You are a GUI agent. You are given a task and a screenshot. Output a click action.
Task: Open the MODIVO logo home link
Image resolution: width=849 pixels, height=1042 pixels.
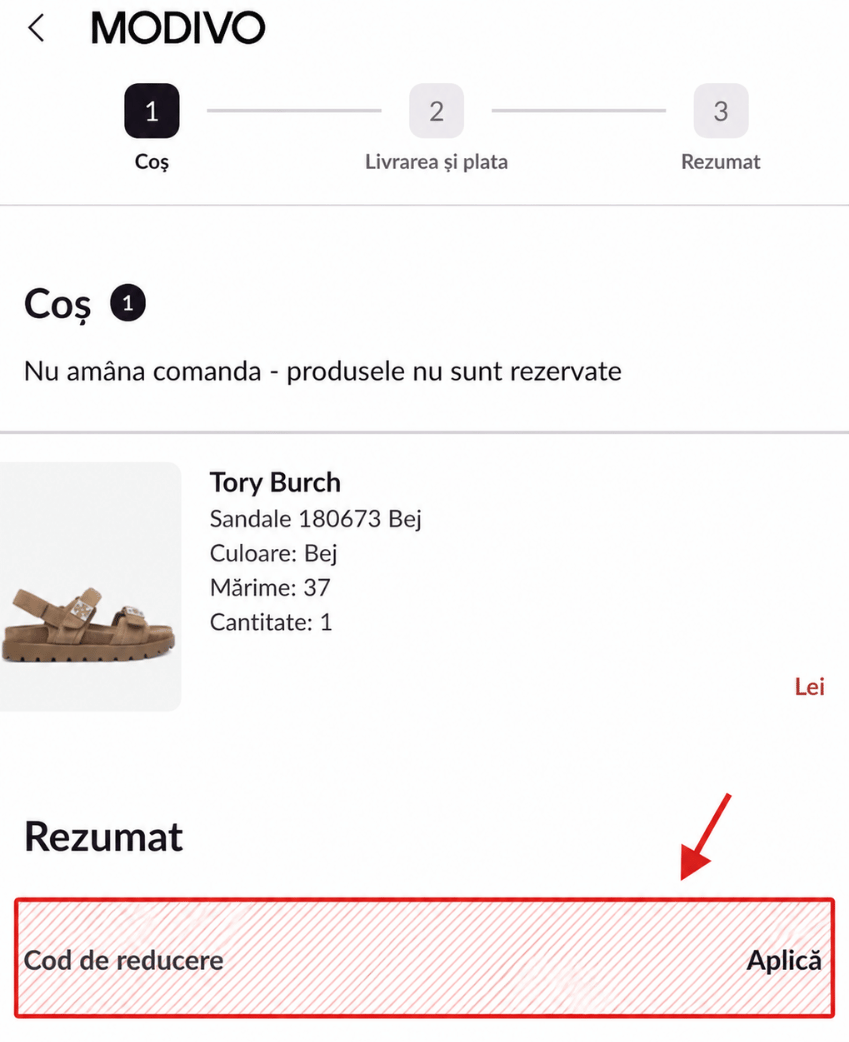[x=177, y=28]
